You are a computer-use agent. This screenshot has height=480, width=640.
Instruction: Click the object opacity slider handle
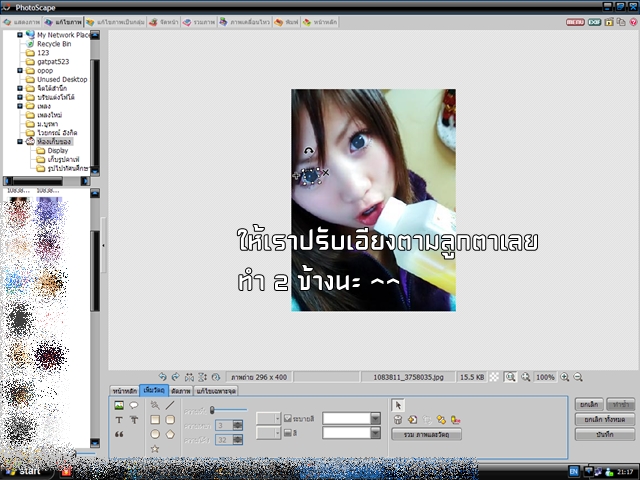212,410
